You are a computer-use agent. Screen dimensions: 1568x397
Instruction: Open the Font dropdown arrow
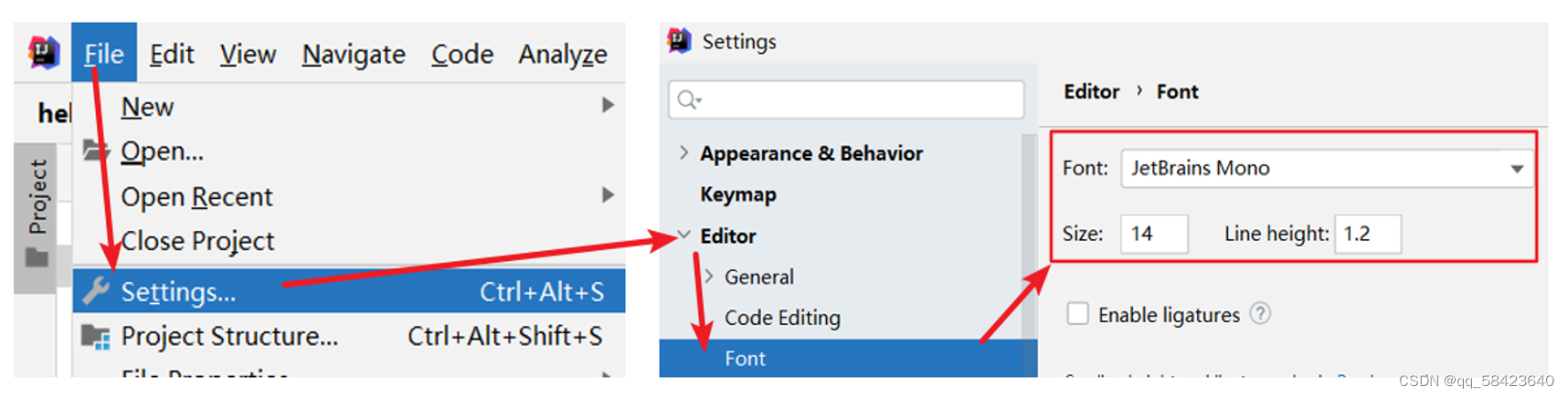(x=1517, y=169)
